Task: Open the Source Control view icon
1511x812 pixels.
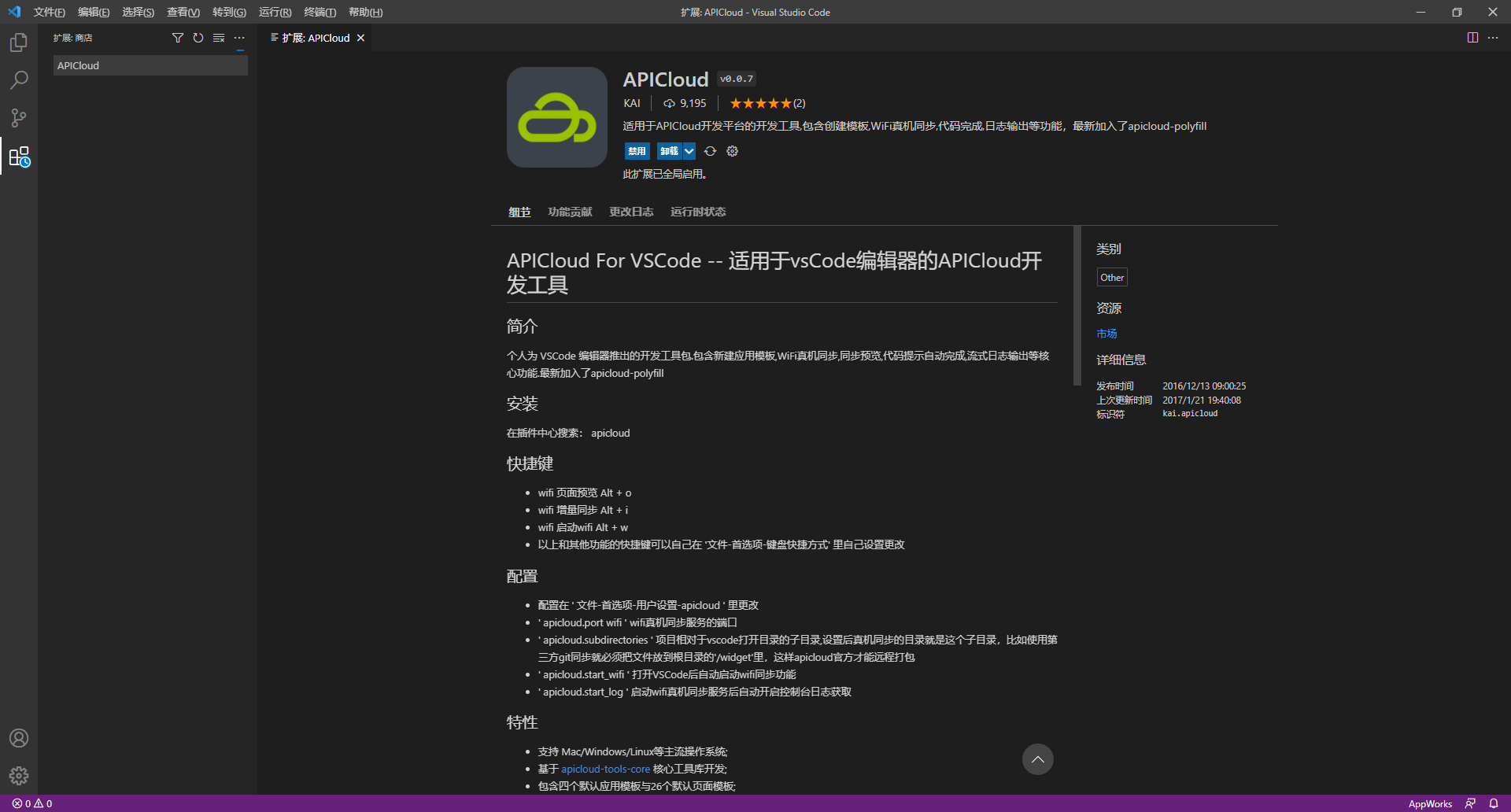Action: point(19,118)
